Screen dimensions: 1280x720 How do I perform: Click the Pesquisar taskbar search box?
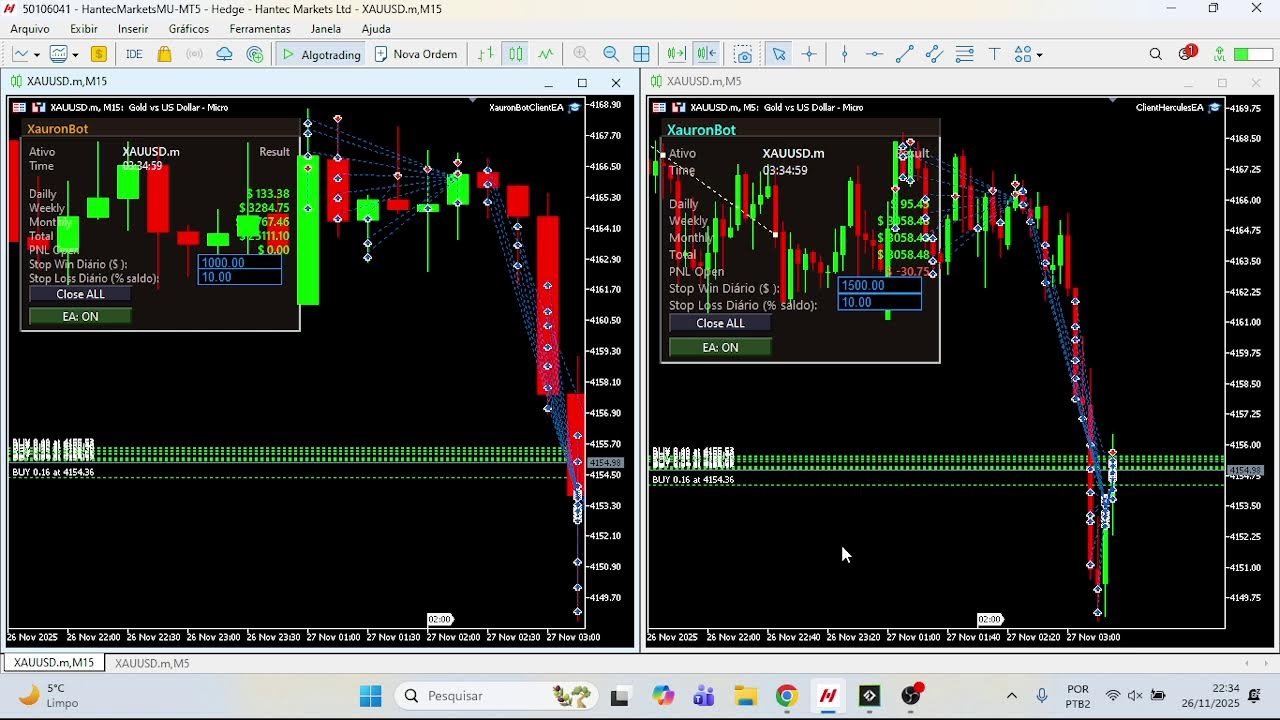tap(497, 696)
